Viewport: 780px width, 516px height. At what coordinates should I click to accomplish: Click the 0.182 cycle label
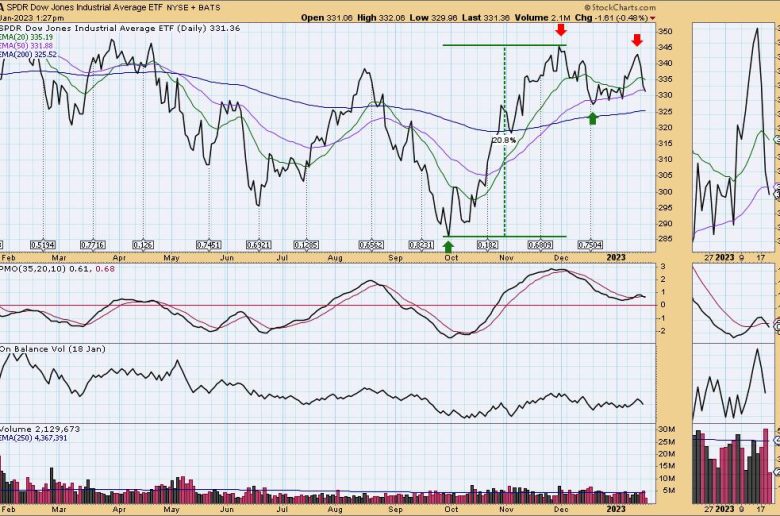(488, 245)
